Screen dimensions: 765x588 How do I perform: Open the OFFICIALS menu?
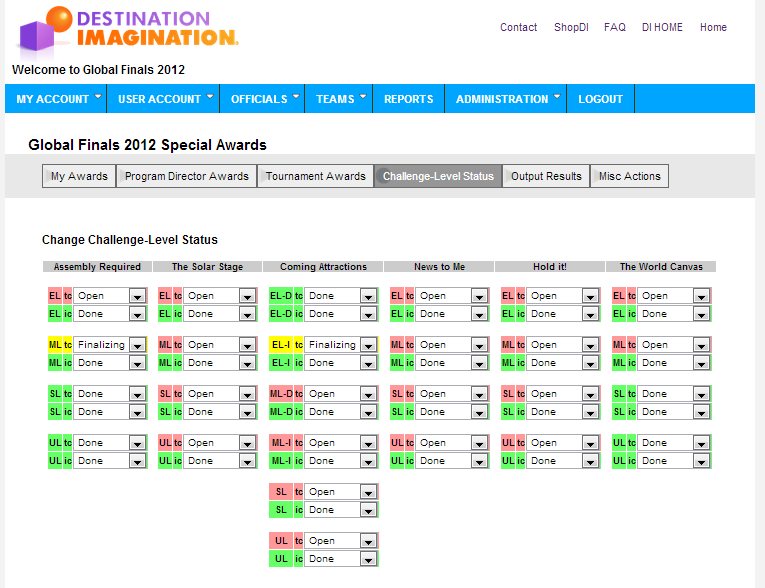click(264, 99)
